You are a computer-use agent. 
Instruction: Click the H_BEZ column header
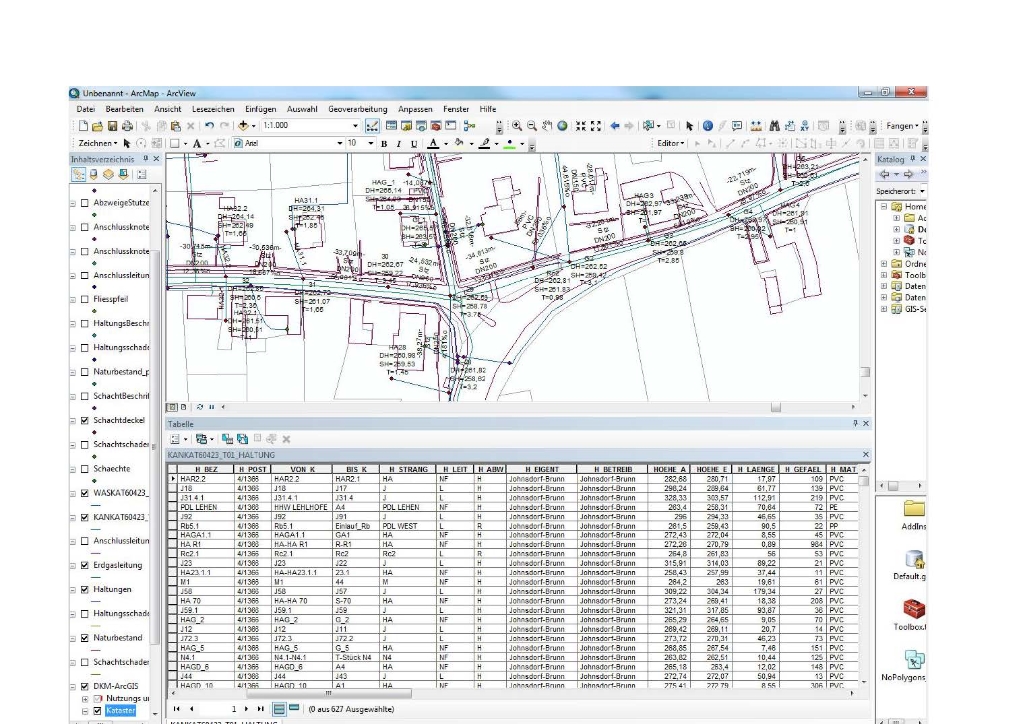[205, 469]
